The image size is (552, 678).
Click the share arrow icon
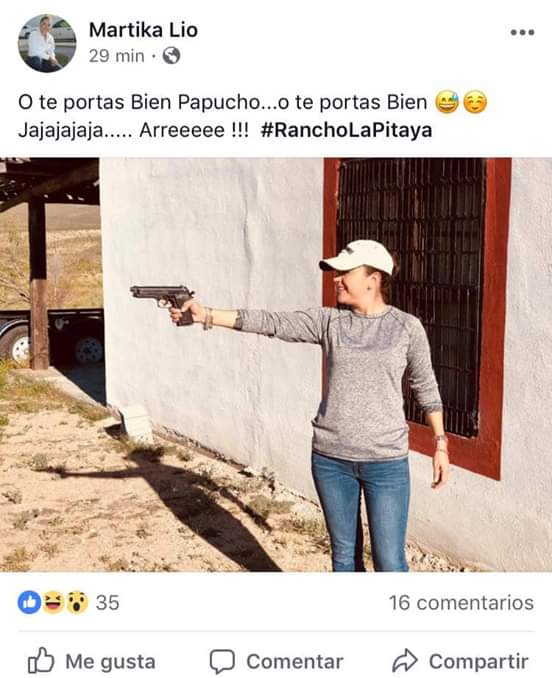[405, 660]
